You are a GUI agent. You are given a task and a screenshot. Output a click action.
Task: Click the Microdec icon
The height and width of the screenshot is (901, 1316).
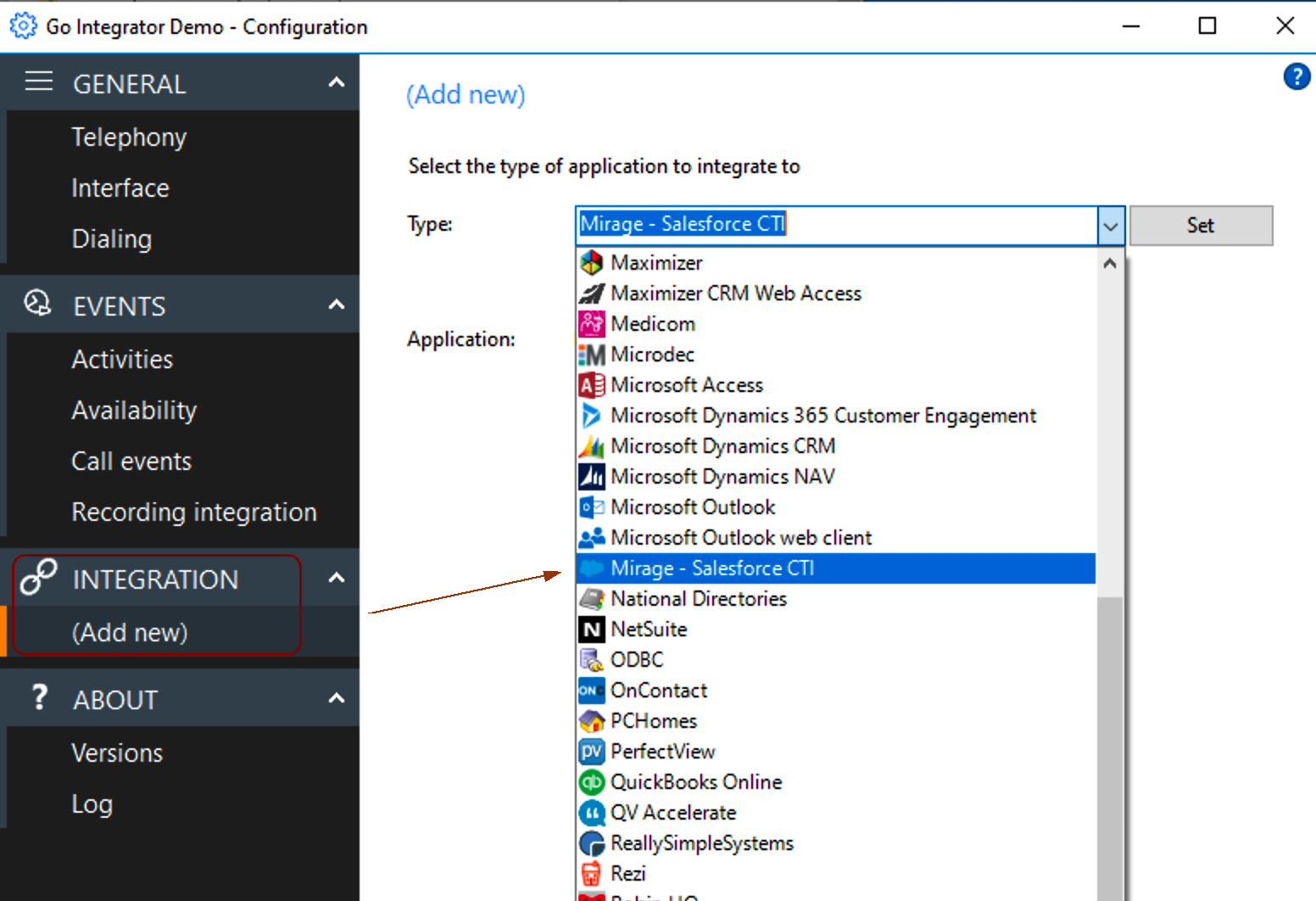pyautogui.click(x=591, y=355)
